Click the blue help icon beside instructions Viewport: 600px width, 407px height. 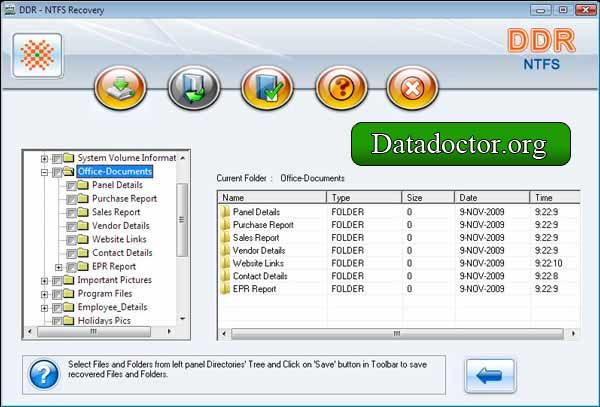tap(44, 374)
